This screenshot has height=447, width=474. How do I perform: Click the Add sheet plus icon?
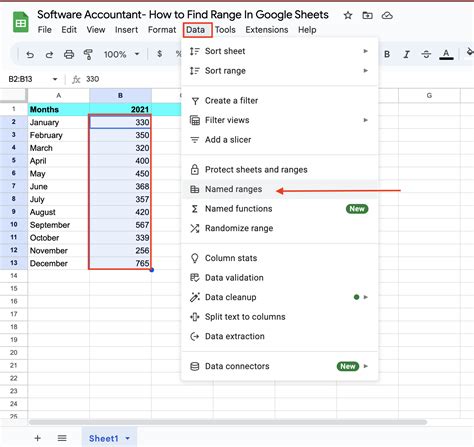pyautogui.click(x=38, y=438)
